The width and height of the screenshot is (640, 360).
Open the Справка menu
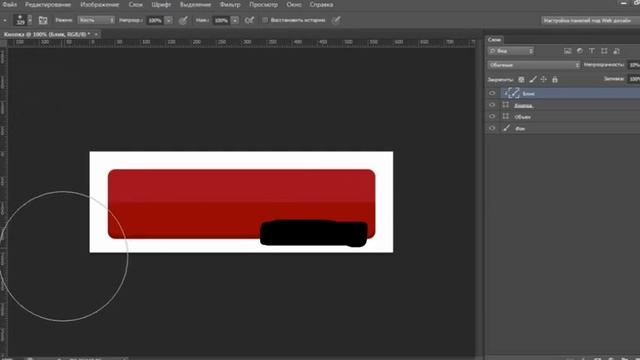321,4
